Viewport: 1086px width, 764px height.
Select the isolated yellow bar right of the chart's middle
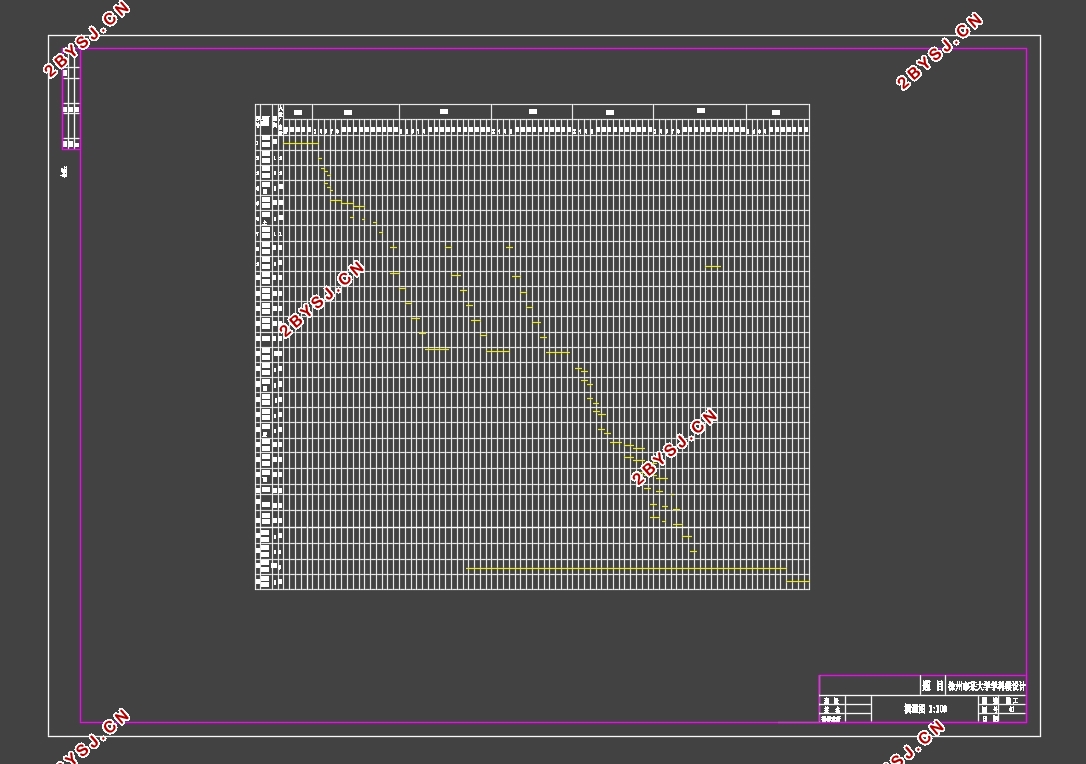click(x=713, y=267)
